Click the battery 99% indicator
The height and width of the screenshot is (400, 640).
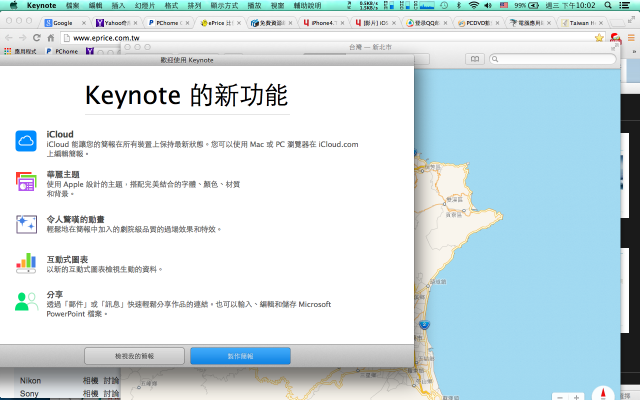pos(527,5)
